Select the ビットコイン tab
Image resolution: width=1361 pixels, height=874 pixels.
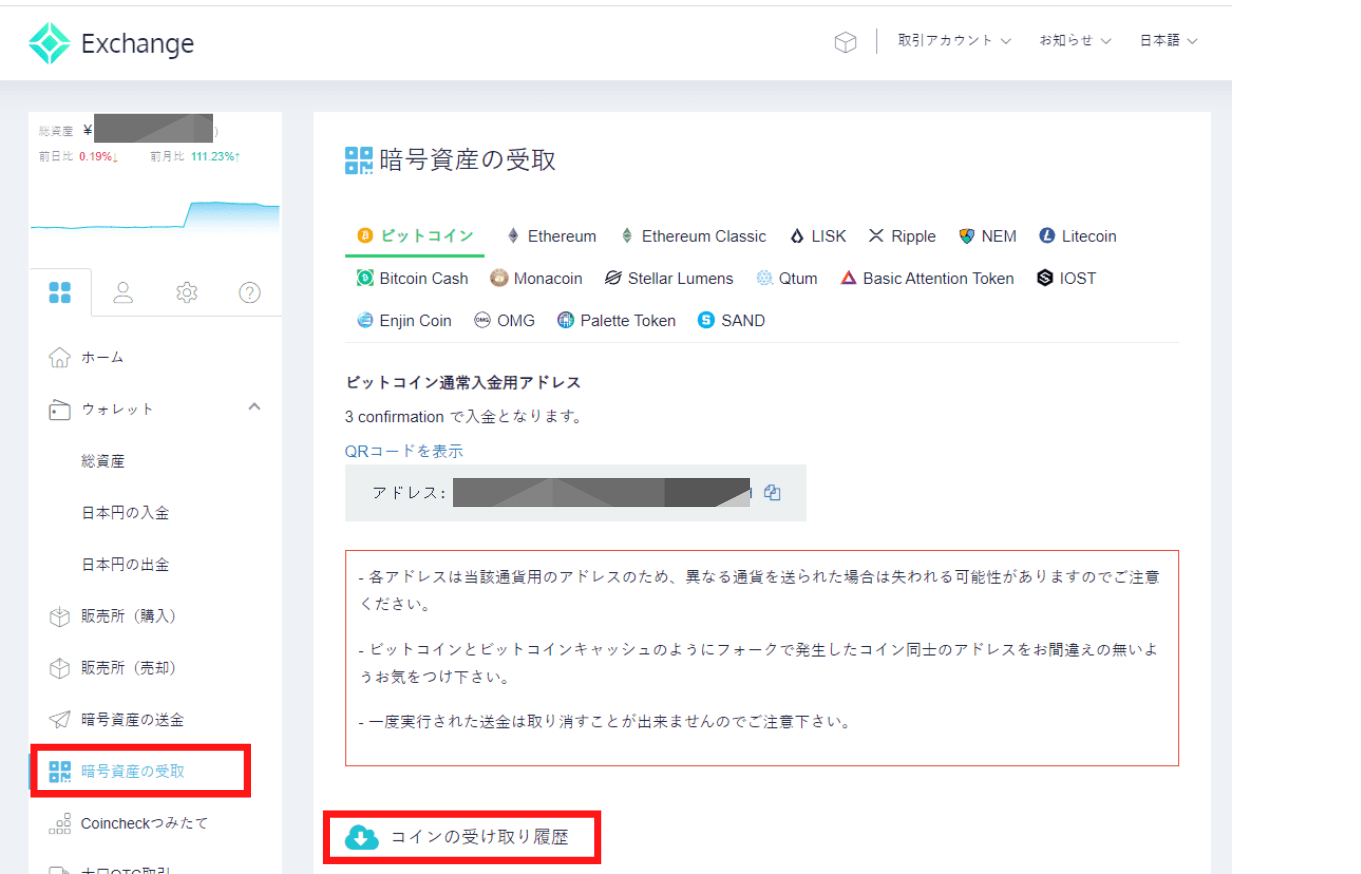click(415, 236)
